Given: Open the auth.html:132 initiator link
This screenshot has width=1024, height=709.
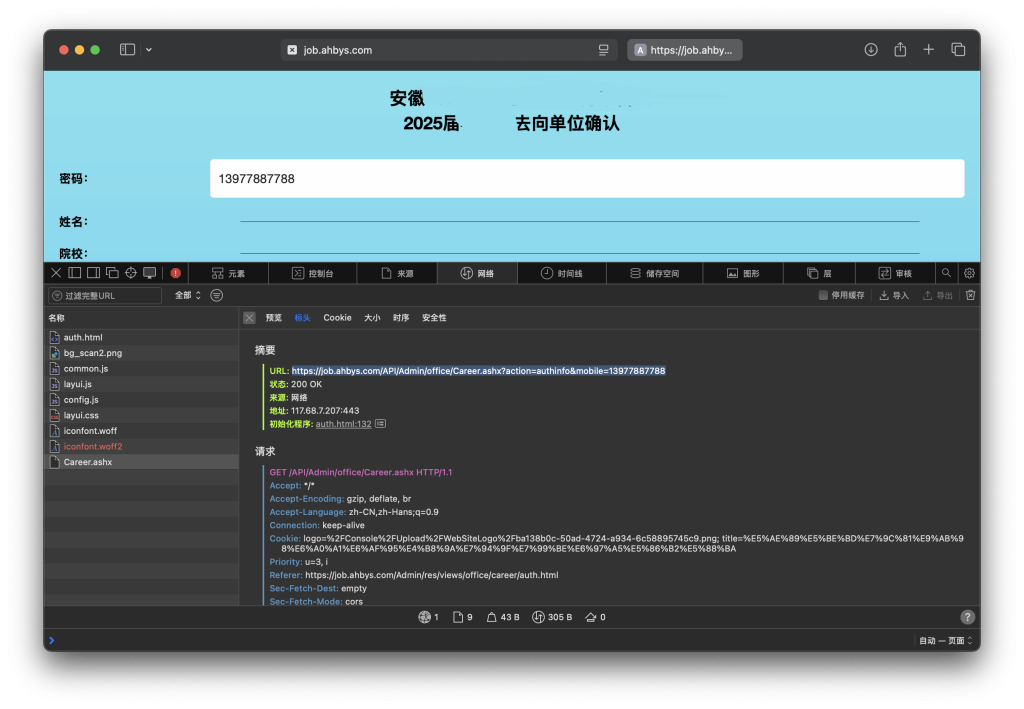Looking at the screenshot, I should click(x=343, y=424).
